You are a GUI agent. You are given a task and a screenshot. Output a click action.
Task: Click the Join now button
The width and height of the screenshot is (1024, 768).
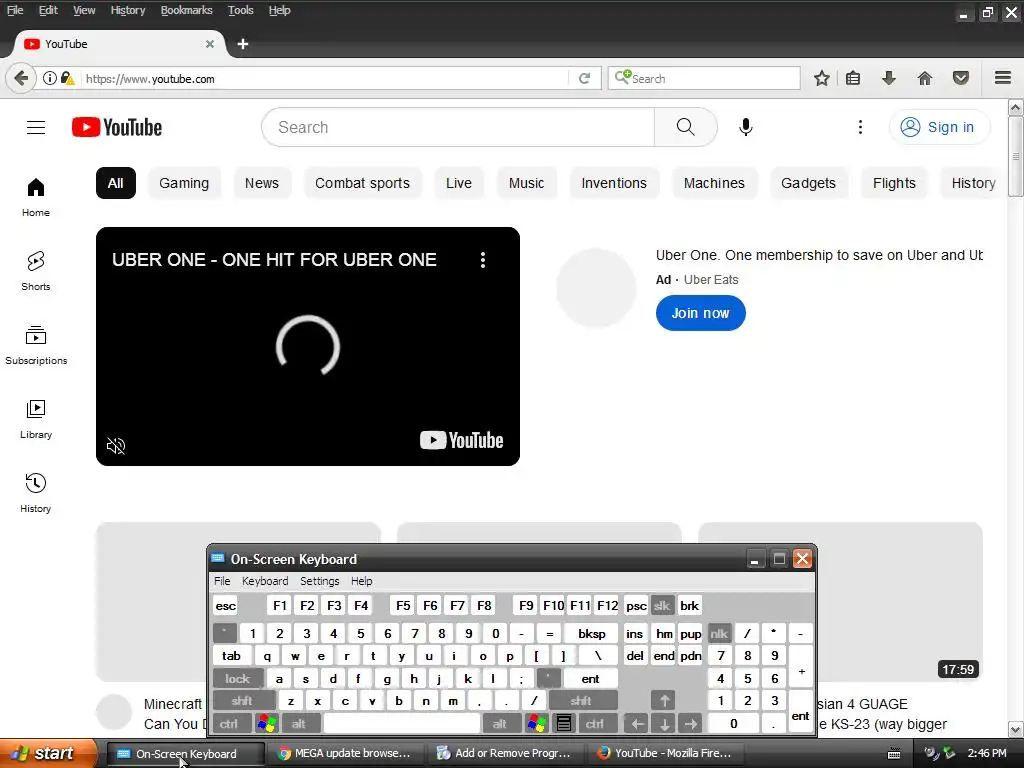[700, 313]
